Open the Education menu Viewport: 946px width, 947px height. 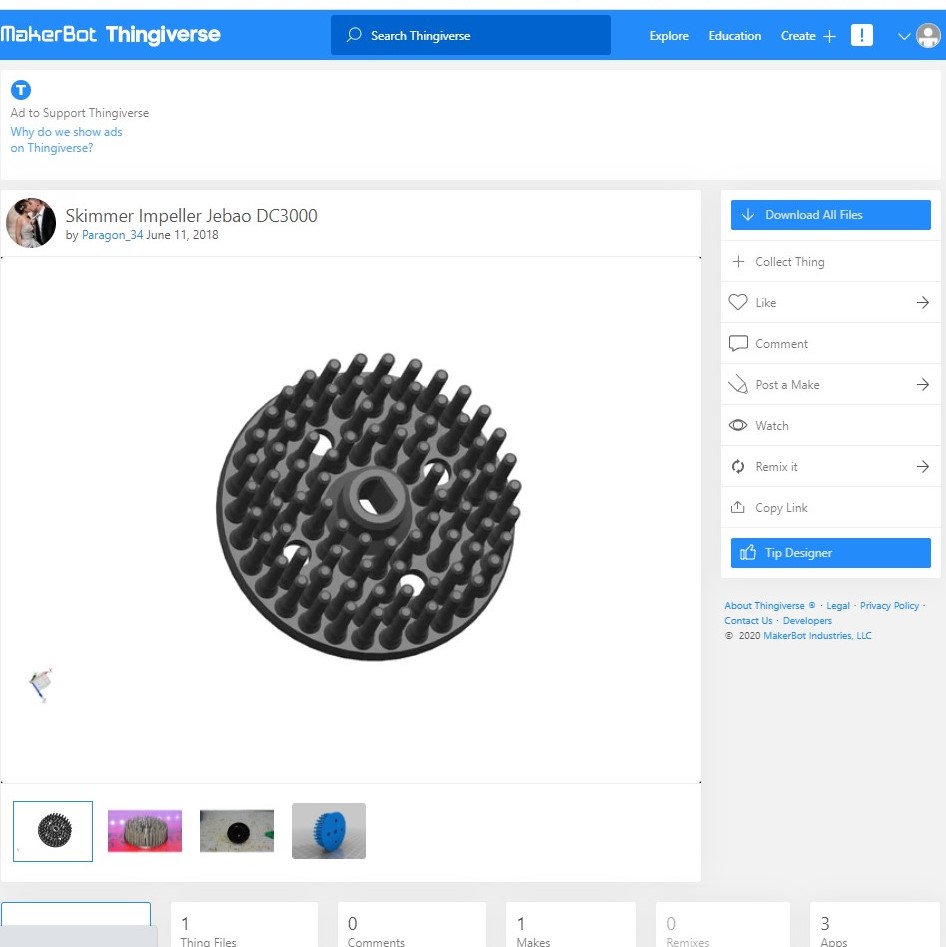tap(735, 36)
